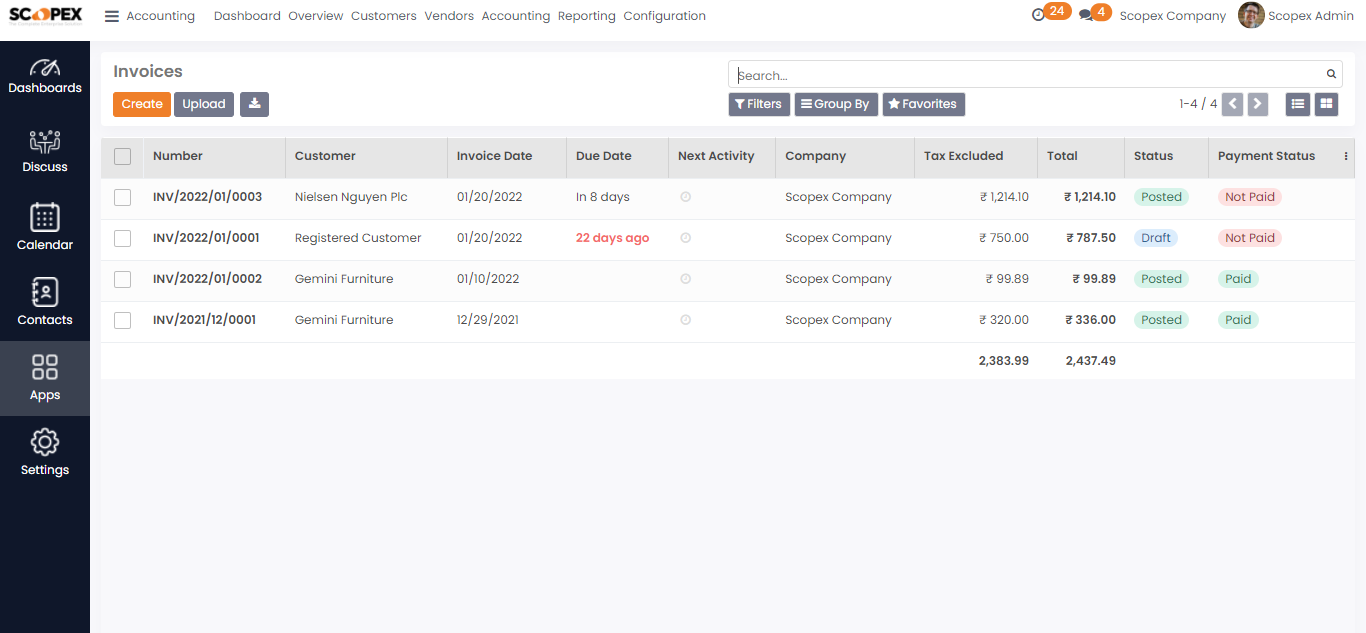
Task: Click activity clock for INV/2022/01/0002
Action: (x=685, y=279)
